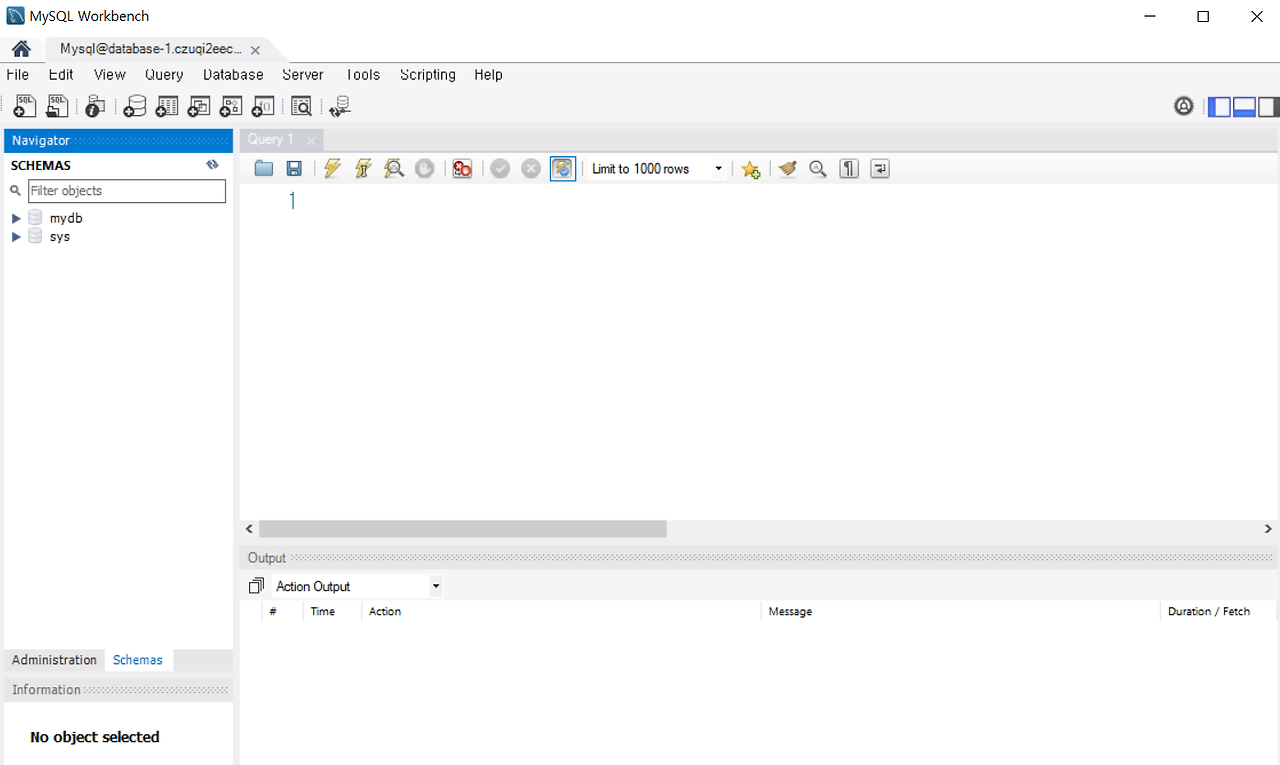The height and width of the screenshot is (765, 1280).
Task: Click the scroll-right arrow of editor
Action: pos(1268,529)
